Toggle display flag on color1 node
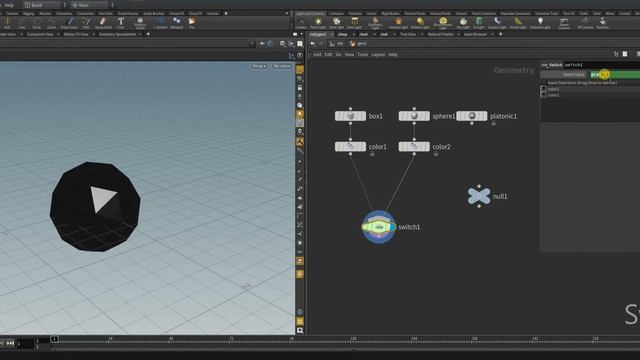The height and width of the screenshot is (360, 640). coord(363,147)
